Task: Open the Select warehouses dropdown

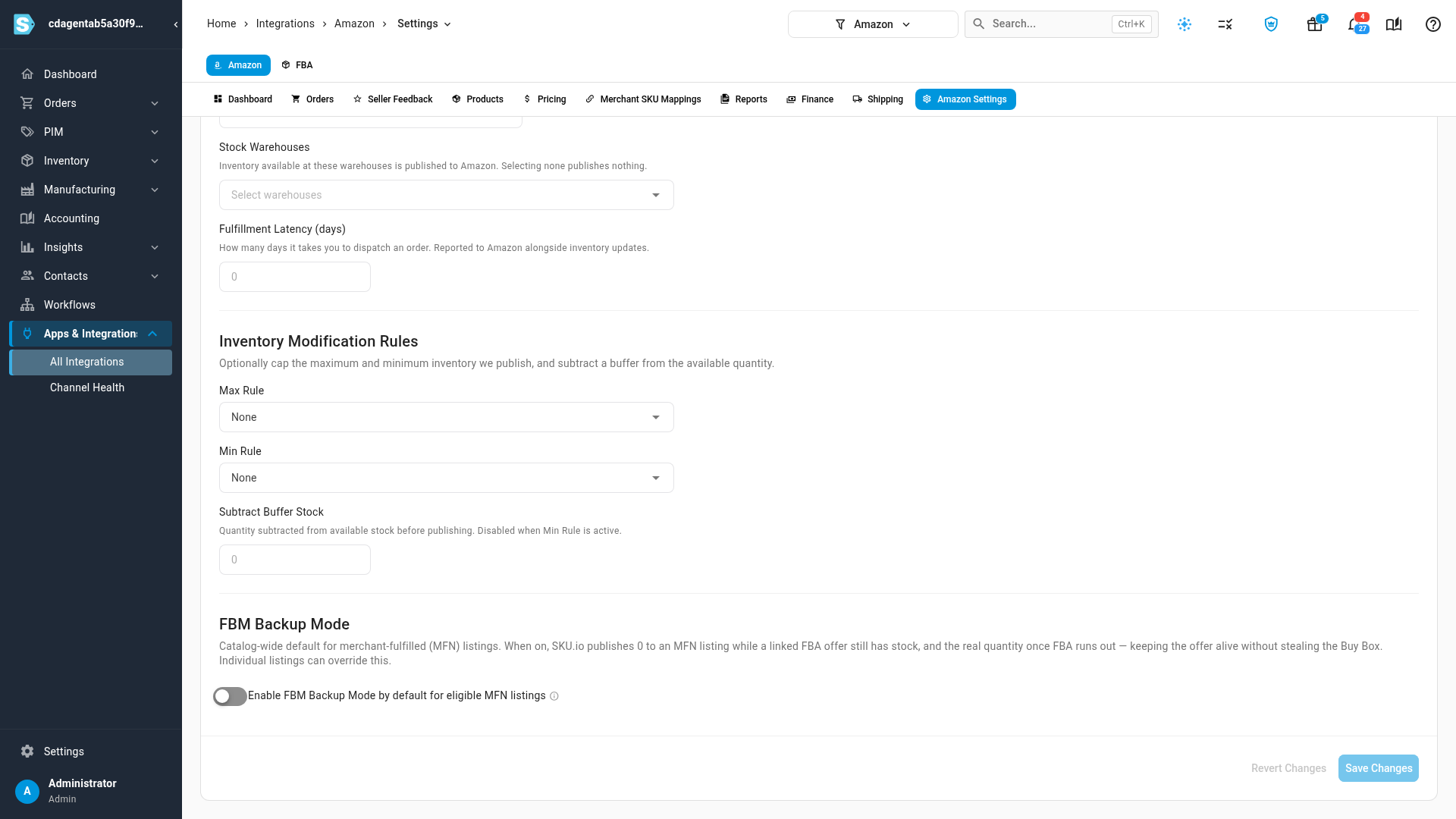Action: click(446, 195)
